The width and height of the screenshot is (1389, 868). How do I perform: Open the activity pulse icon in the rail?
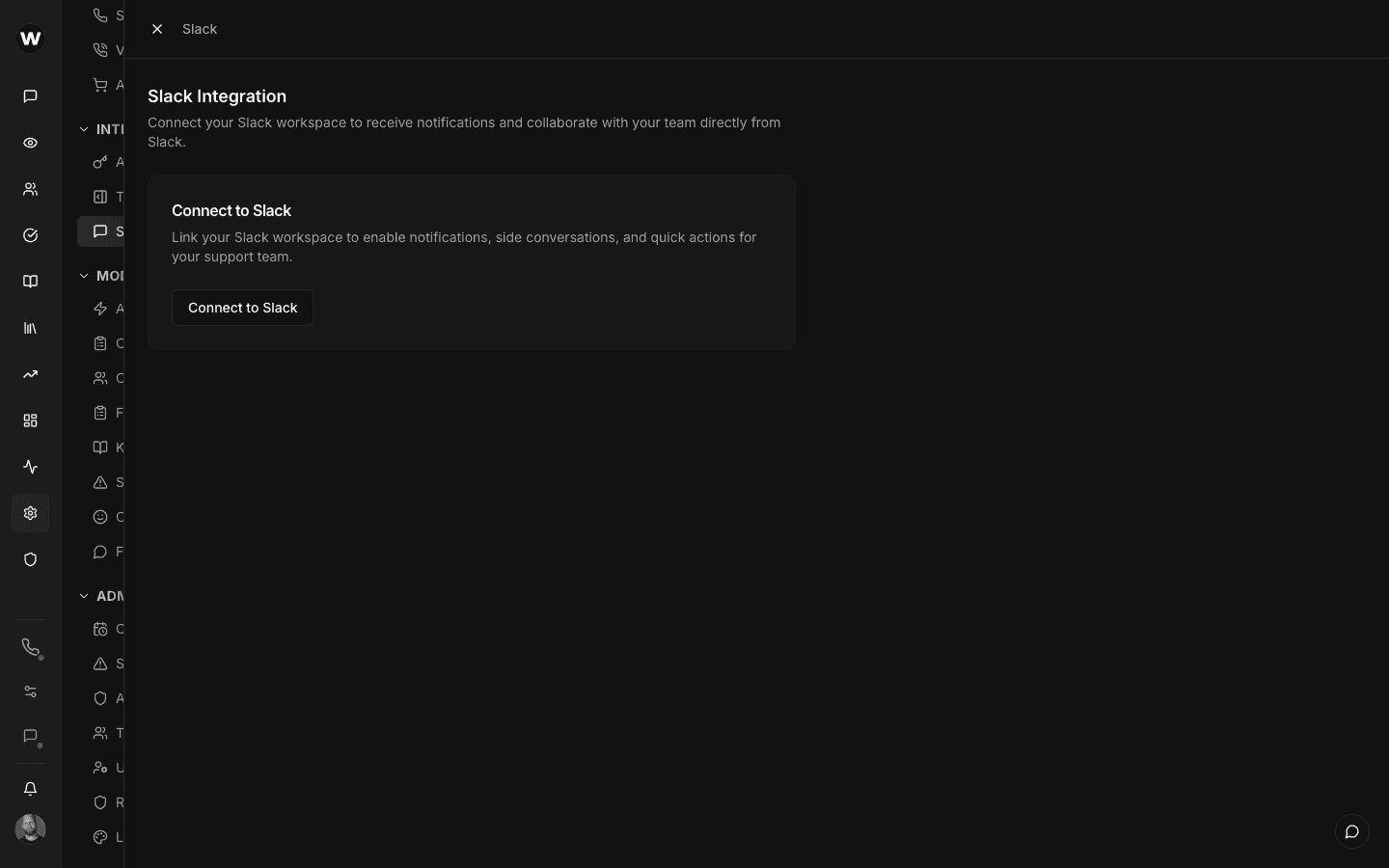click(30, 467)
